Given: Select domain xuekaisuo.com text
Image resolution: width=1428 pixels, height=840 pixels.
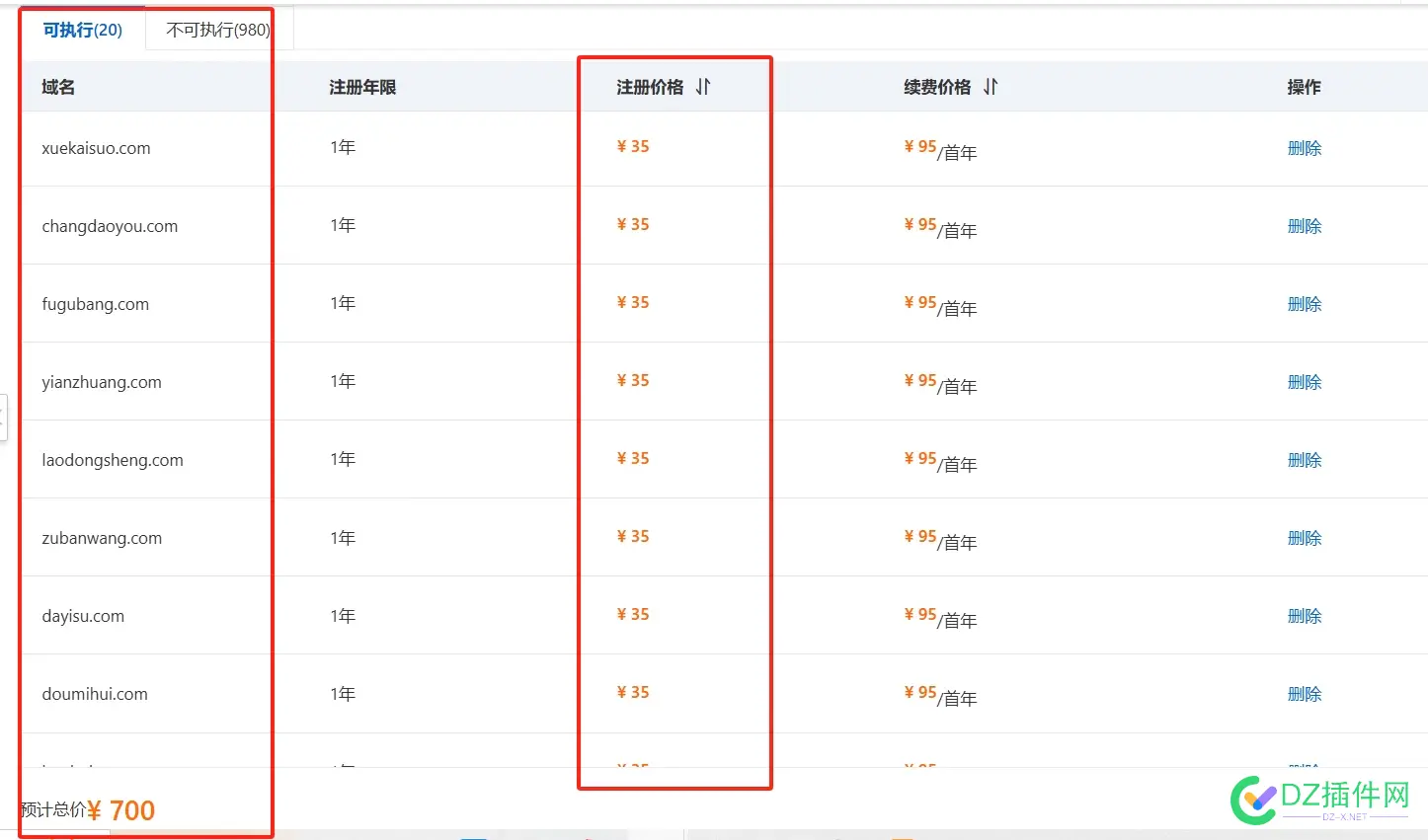Looking at the screenshot, I should (96, 148).
